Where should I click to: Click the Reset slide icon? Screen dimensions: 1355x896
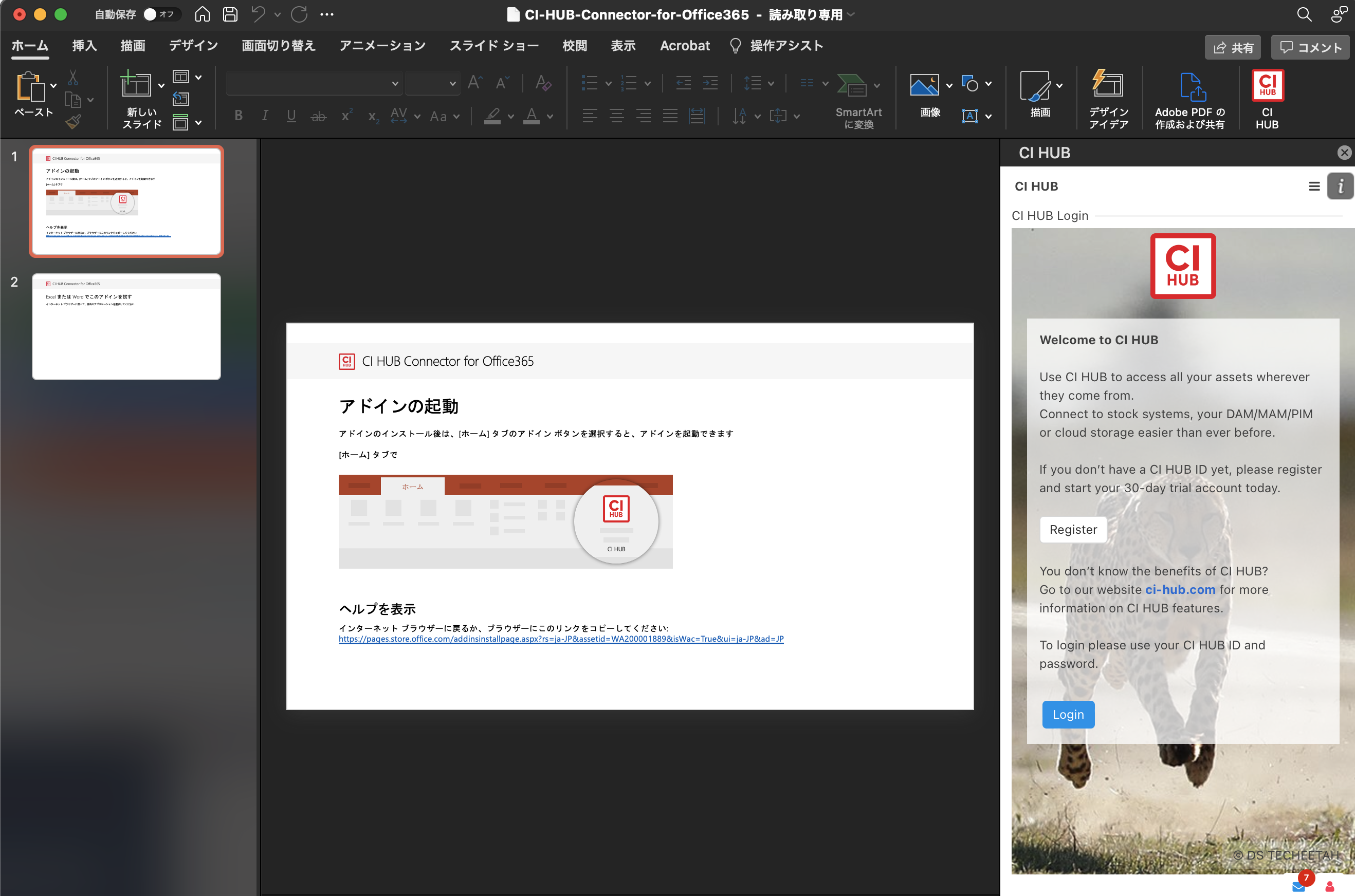coord(180,99)
